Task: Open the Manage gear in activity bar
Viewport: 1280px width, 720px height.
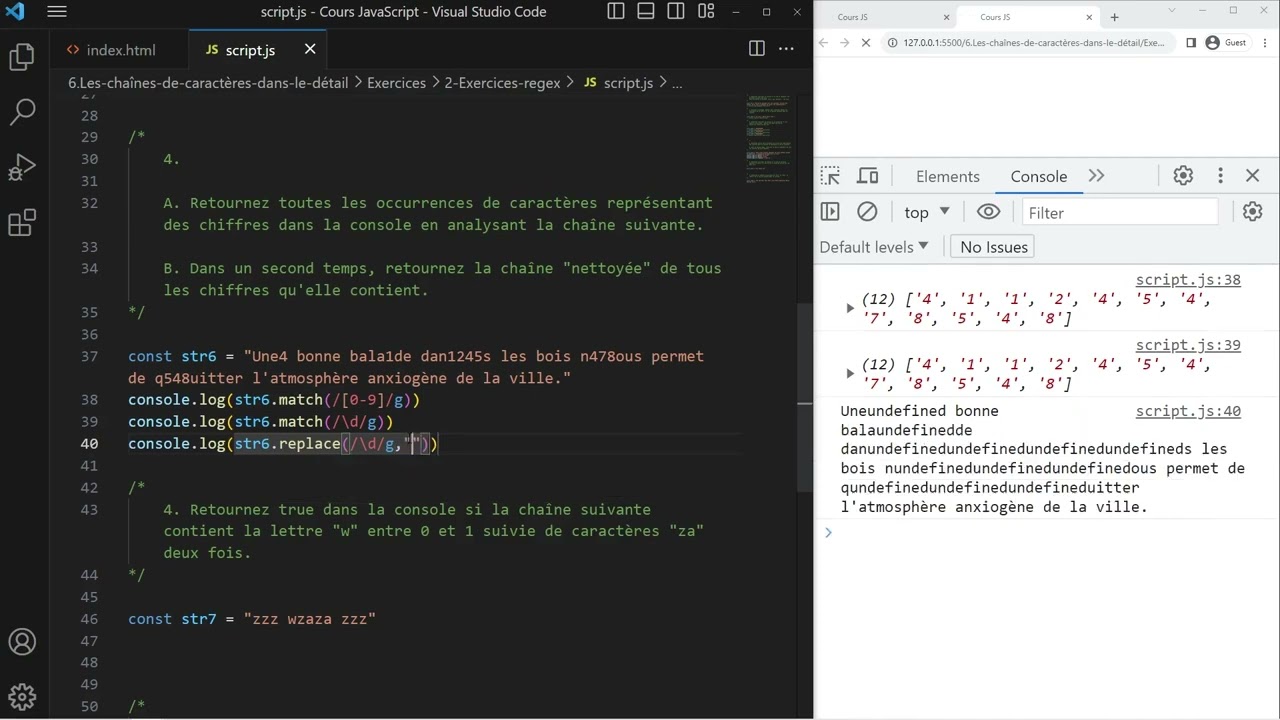Action: click(22, 696)
